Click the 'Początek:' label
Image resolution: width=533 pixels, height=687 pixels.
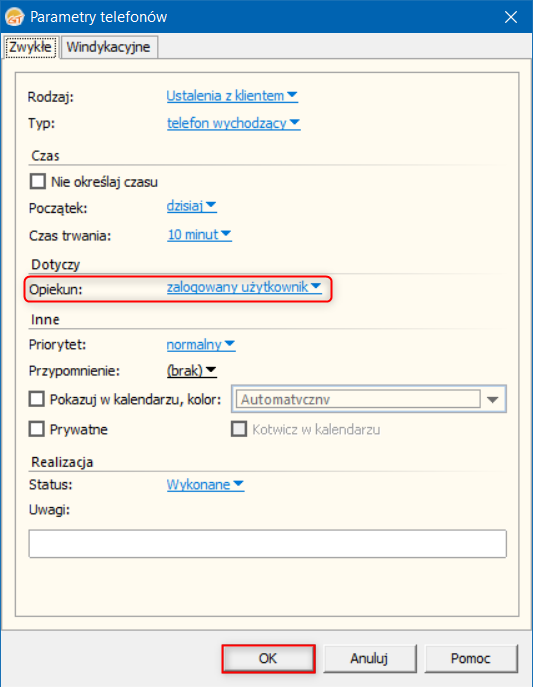pyautogui.click(x=58, y=208)
